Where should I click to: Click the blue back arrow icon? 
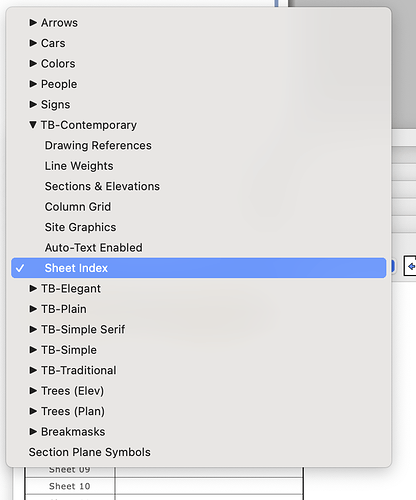[411, 266]
